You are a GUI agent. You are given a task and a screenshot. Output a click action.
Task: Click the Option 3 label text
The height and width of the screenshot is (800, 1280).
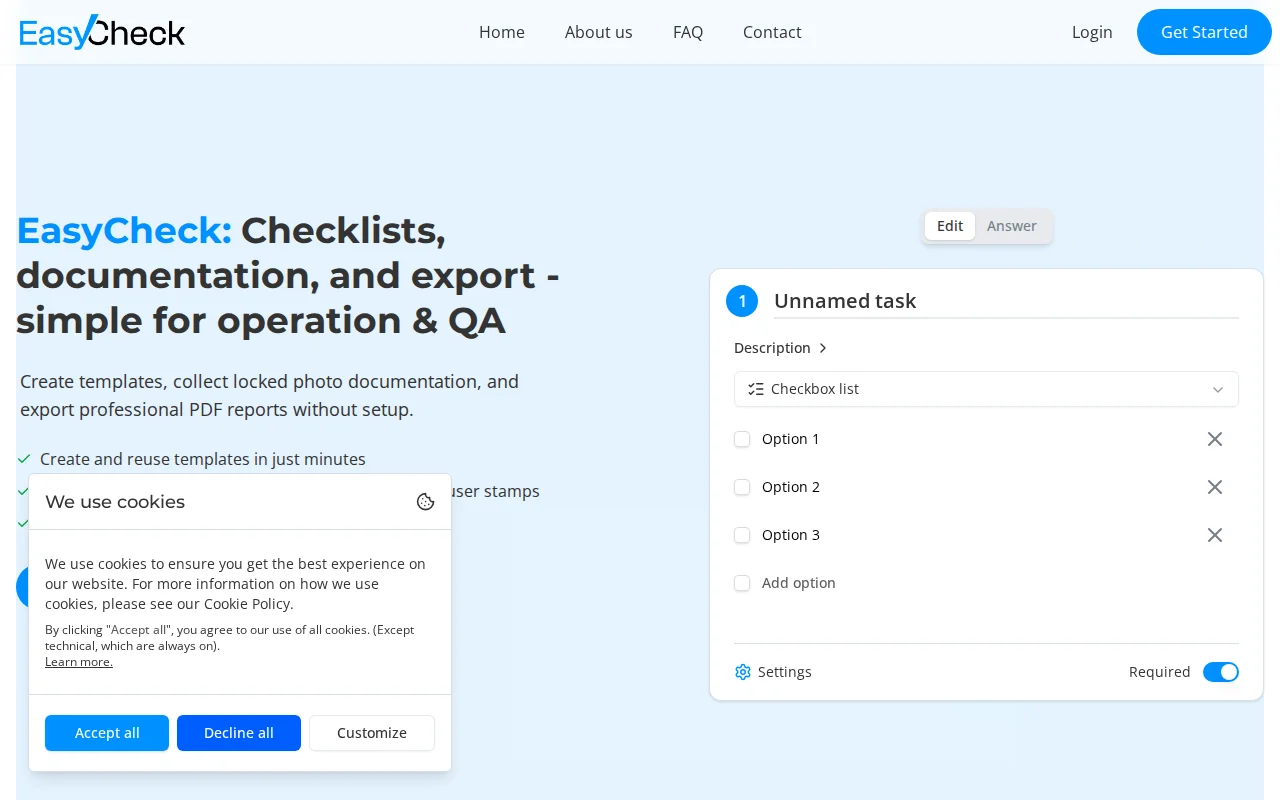coord(791,535)
